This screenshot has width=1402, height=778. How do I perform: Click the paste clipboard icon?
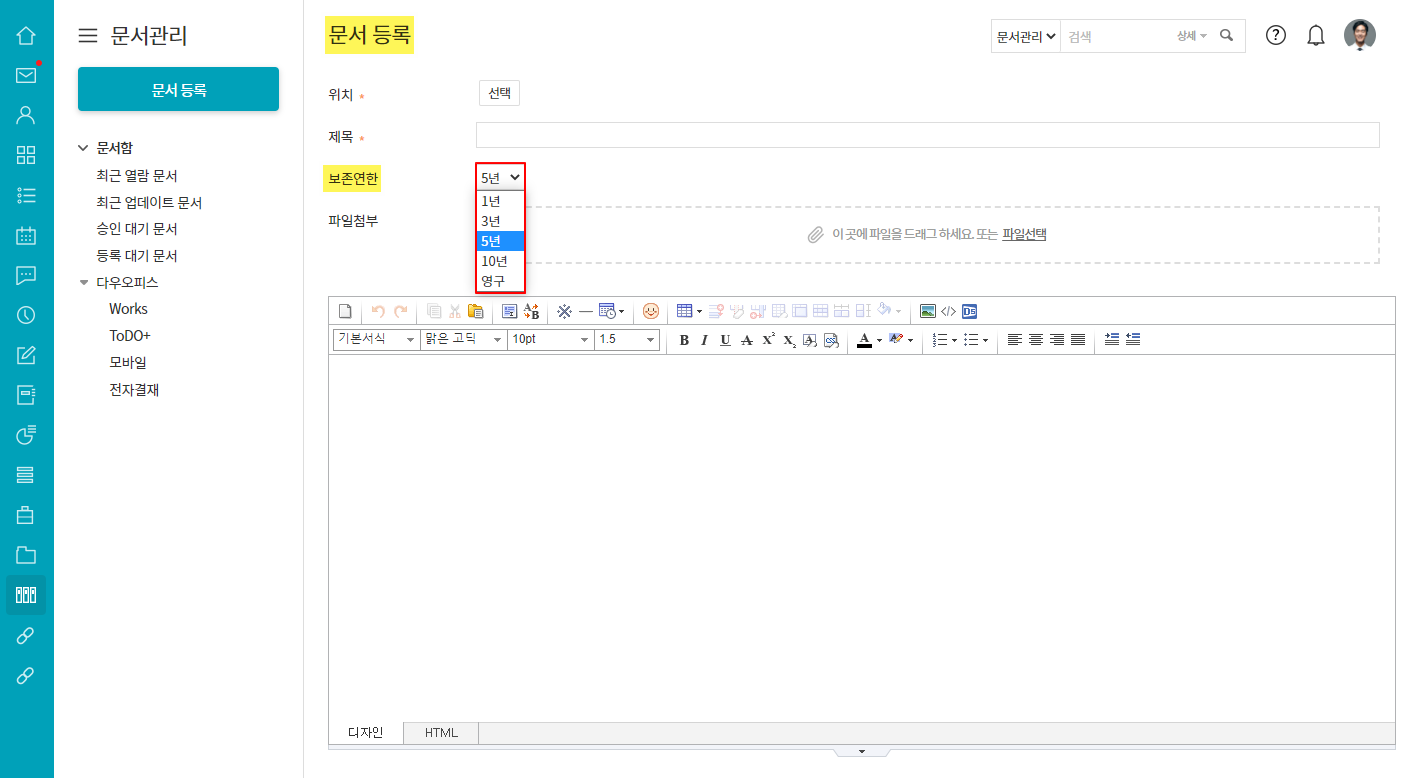(475, 311)
